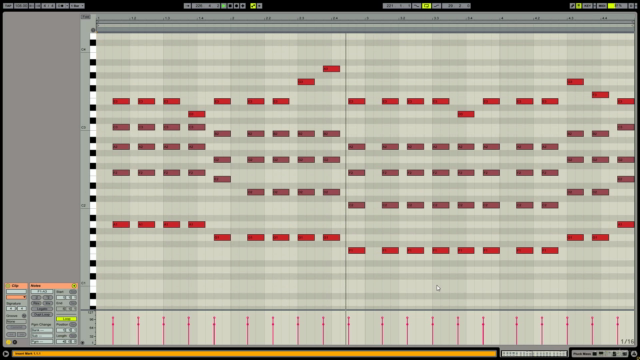The height and width of the screenshot is (360, 640).
Task: Click the overdub plus button
Action: 243,6
